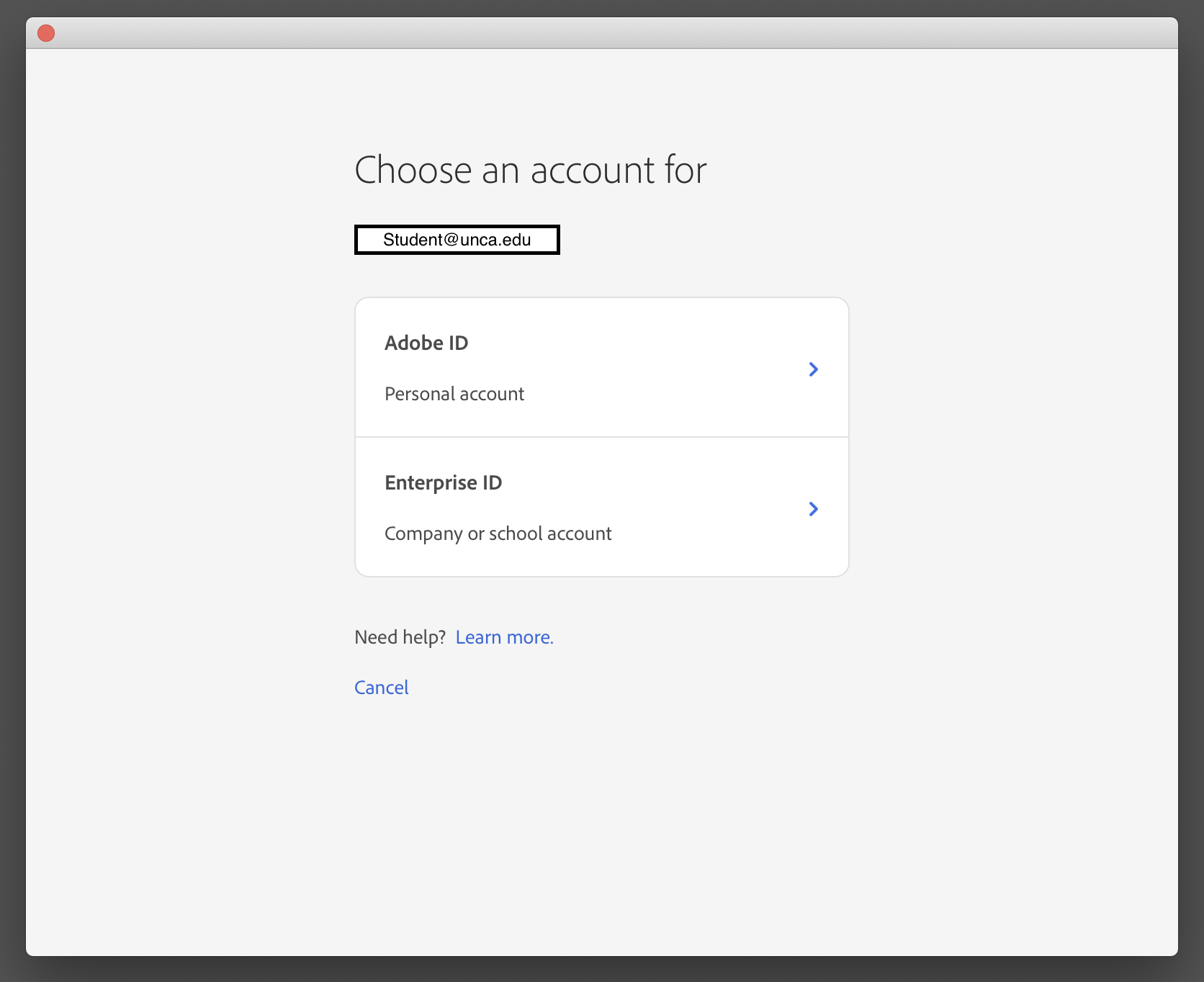Screen dimensions: 1204x982
Task: Click the word "Enterprise" in the second option
Action: coord(431,482)
